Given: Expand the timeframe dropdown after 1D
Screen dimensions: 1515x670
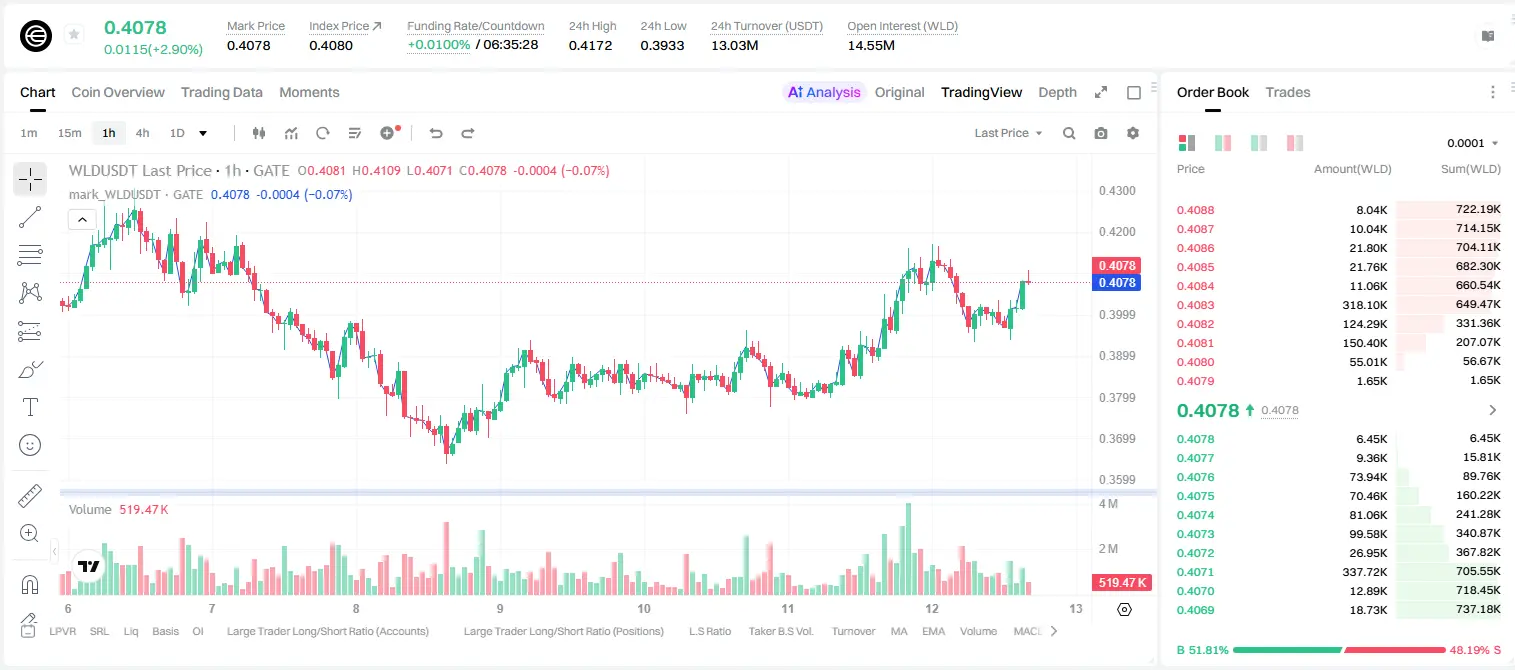Looking at the screenshot, I should click(x=203, y=133).
